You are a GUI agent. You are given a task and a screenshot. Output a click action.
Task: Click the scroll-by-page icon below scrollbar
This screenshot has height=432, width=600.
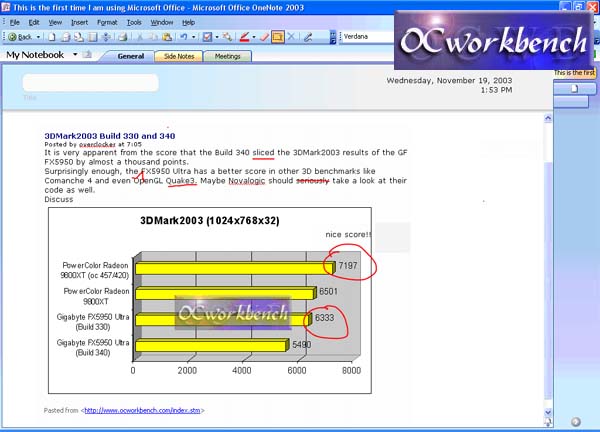548,422
